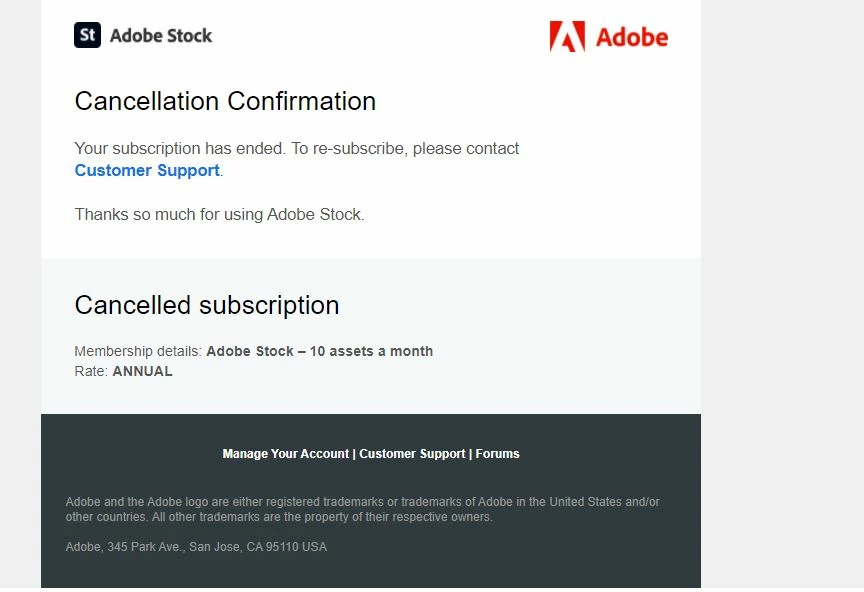Image resolution: width=864 pixels, height=592 pixels.
Task: Click the red Adobe A logo icon
Action: [567, 37]
